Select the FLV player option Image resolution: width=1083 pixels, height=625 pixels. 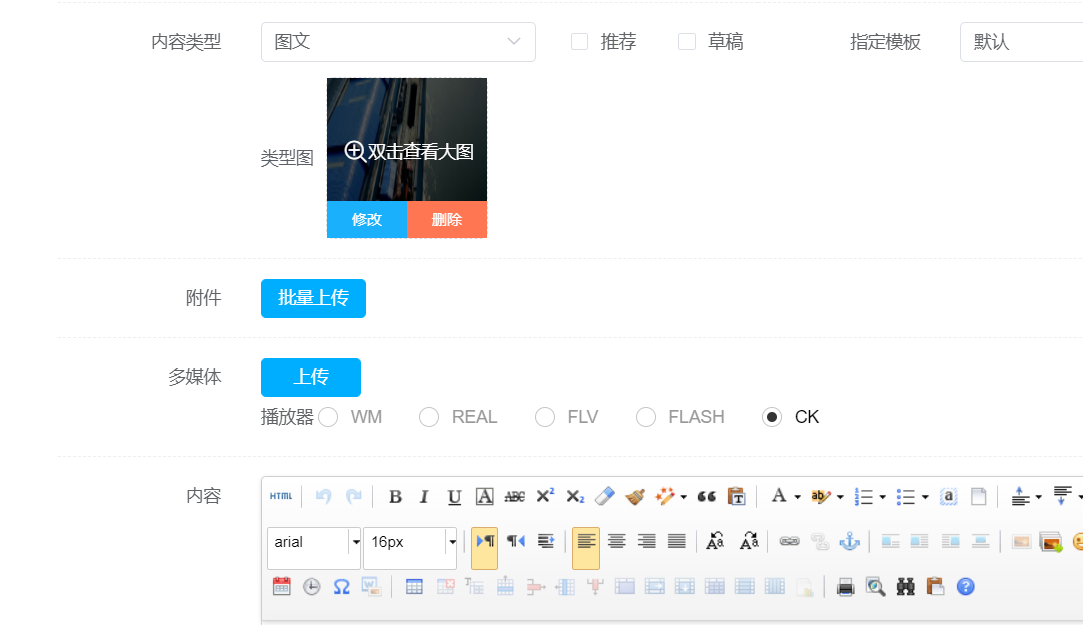(x=545, y=417)
